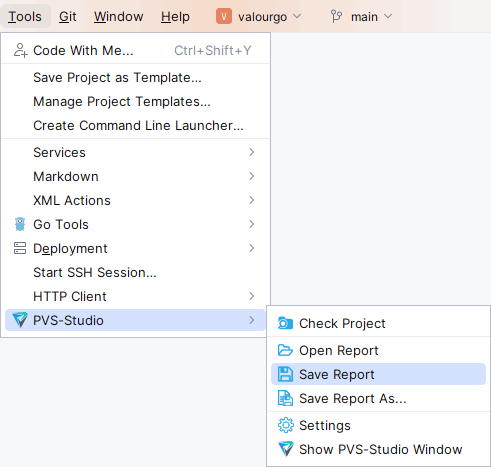Click the Check Project folder icon

click(285, 323)
